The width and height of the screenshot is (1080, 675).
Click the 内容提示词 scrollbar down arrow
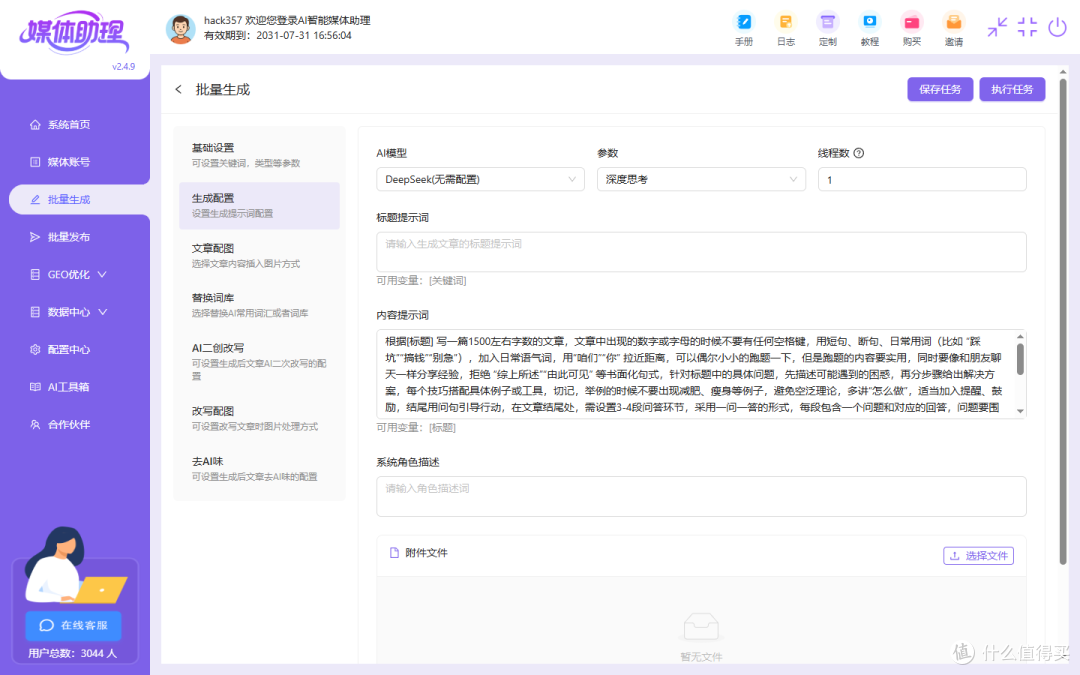[1020, 411]
